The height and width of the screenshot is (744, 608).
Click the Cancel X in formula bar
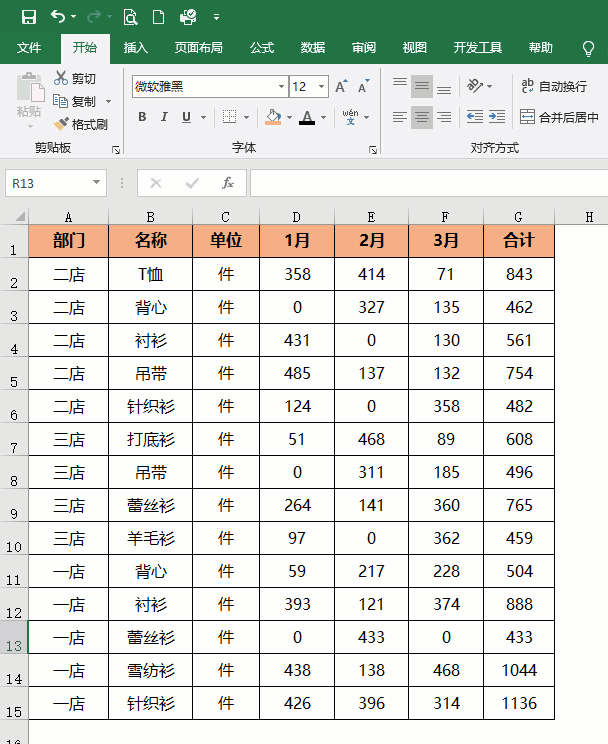[x=156, y=183]
